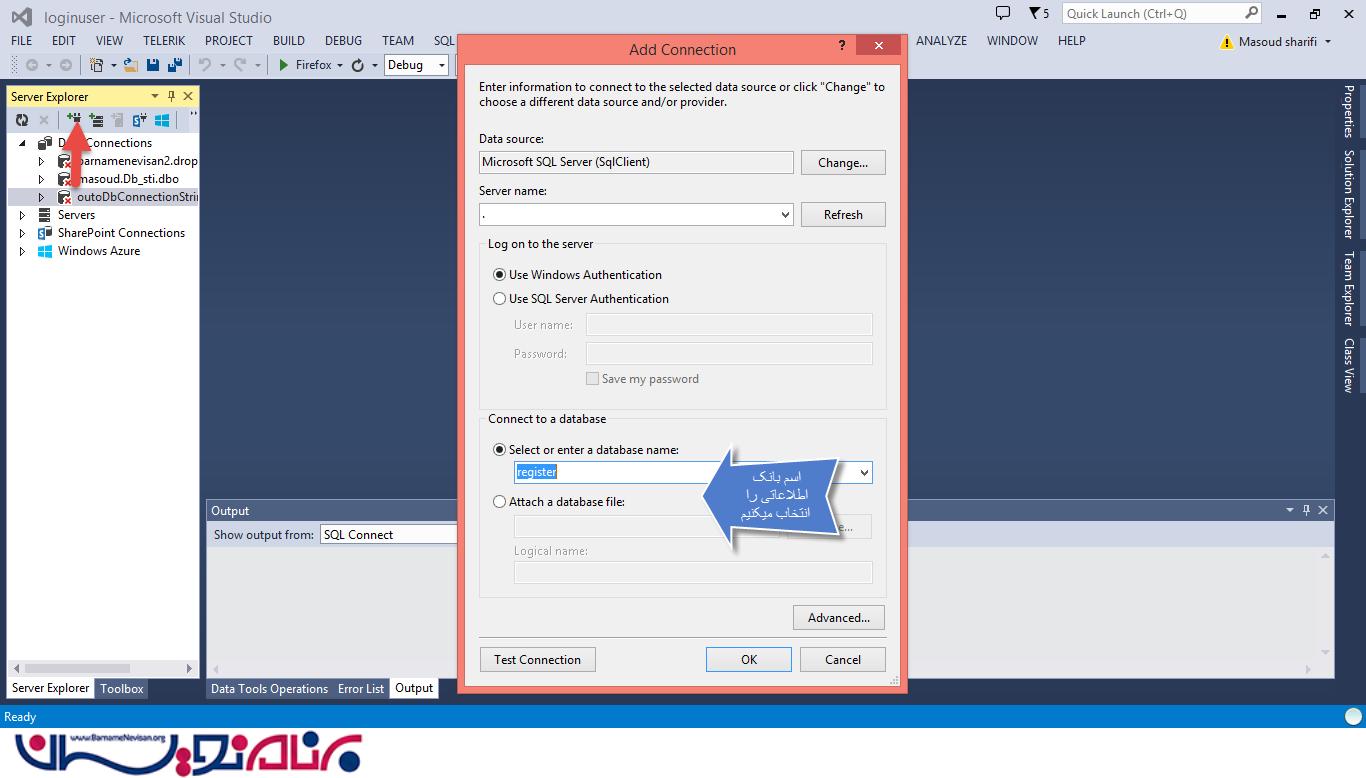1366x778 pixels.
Task: Expand the Servers tree node
Action: tap(22, 215)
